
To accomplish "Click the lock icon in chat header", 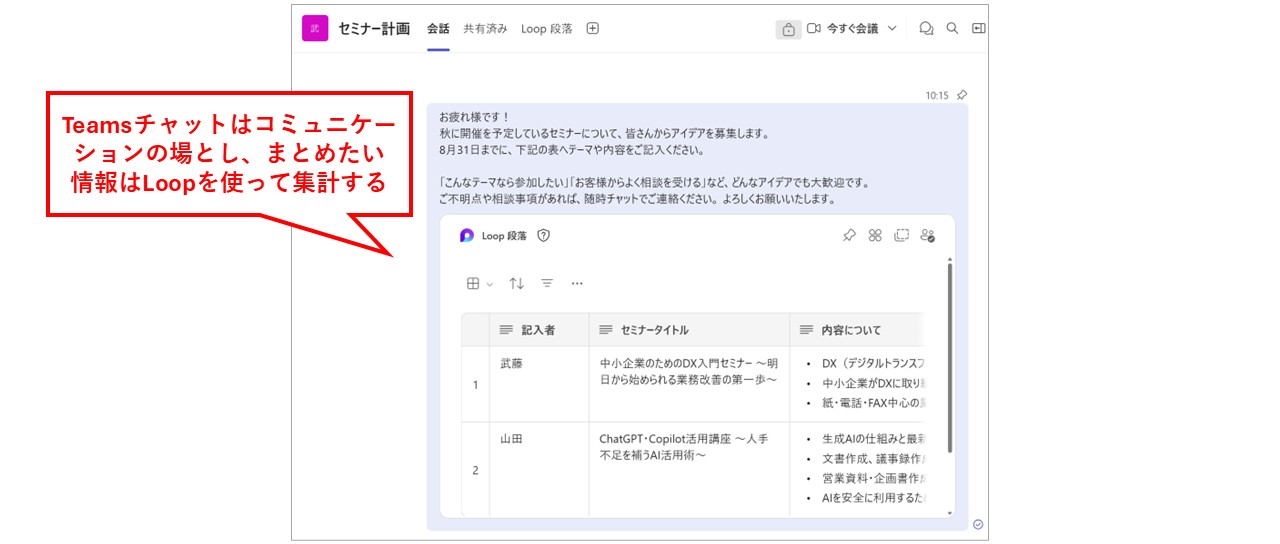I will [788, 29].
